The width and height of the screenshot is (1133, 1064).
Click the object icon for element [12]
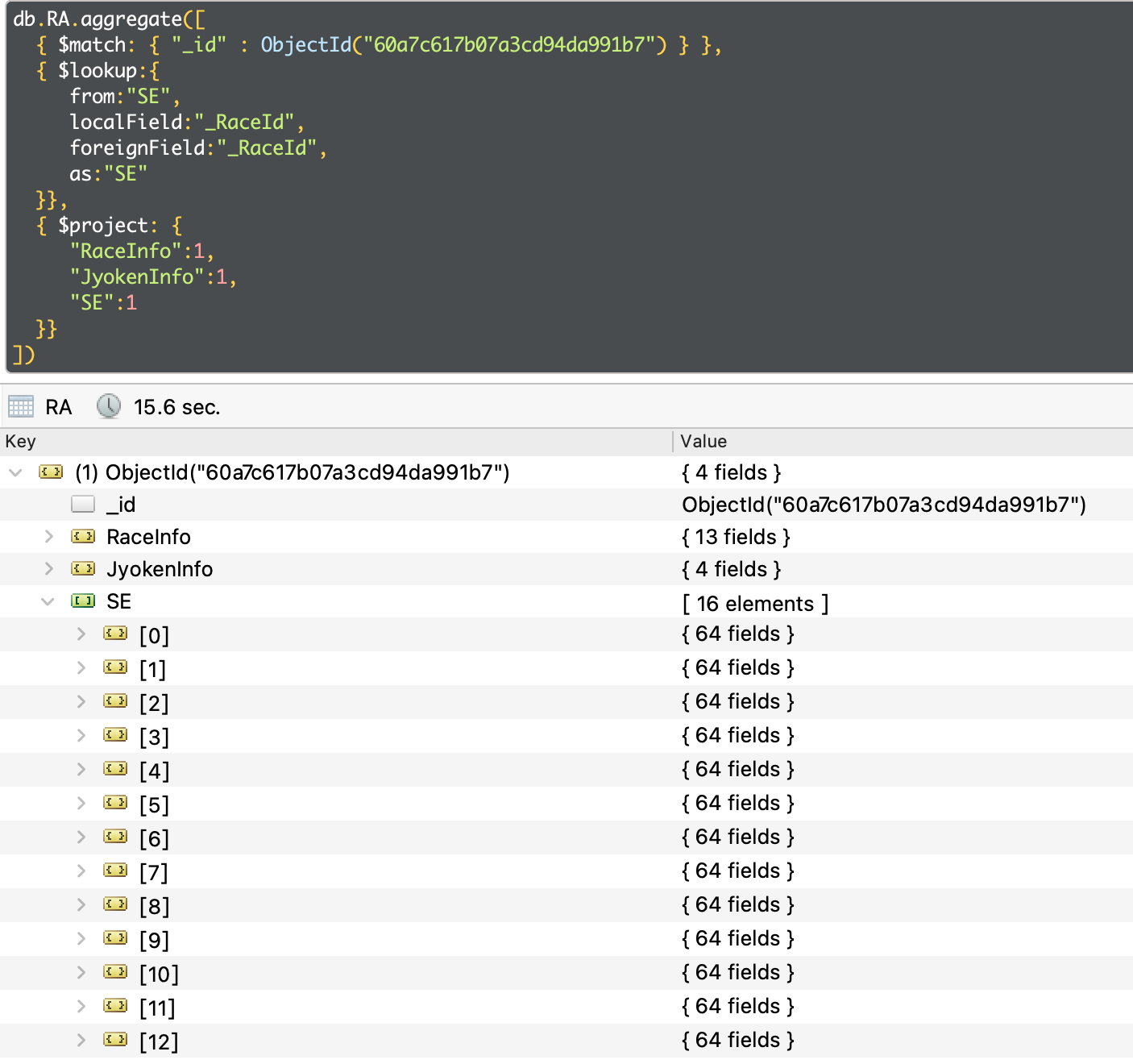[115, 1040]
